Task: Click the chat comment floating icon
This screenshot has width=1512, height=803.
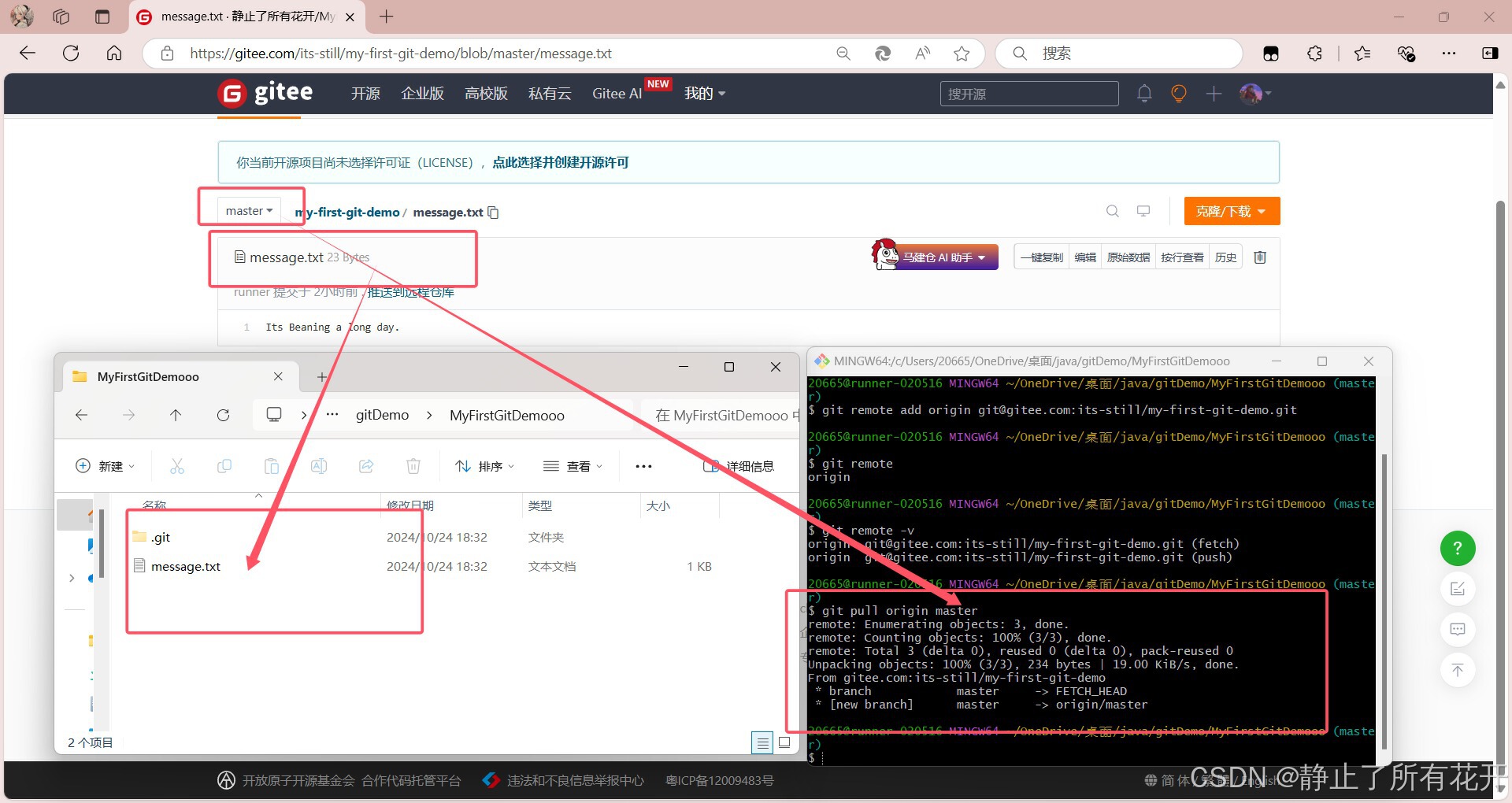Action: (1458, 629)
